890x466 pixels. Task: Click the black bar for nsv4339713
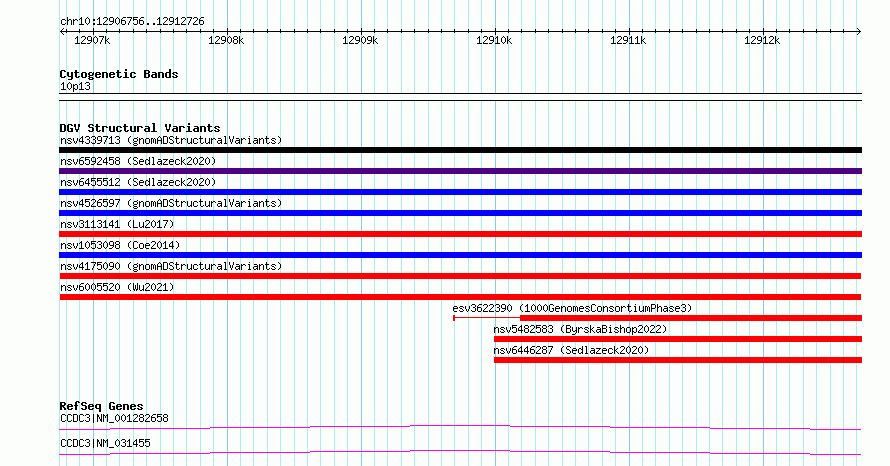(x=460, y=150)
